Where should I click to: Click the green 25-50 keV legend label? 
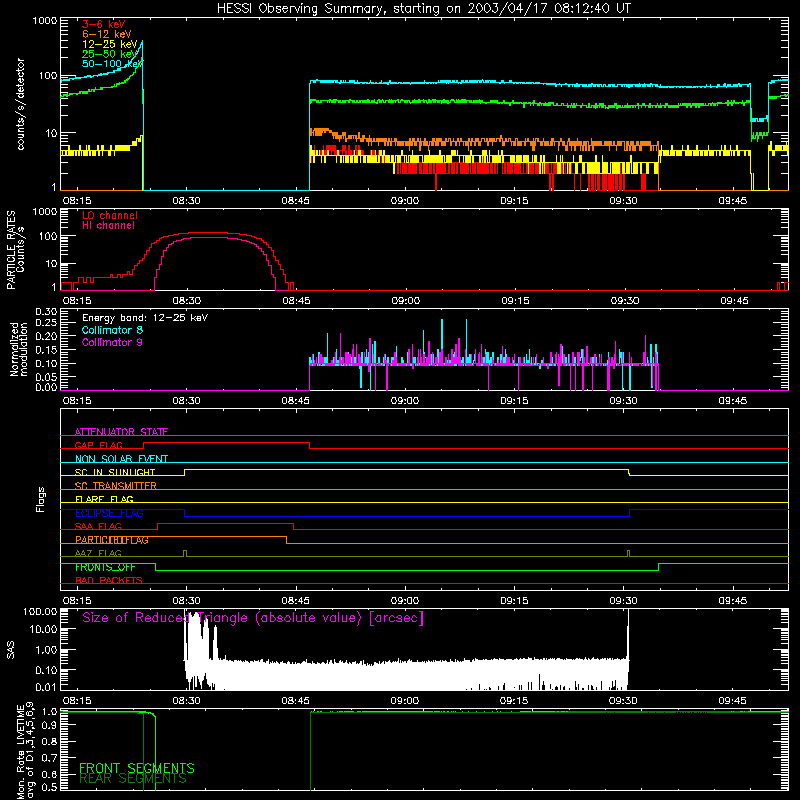click(110, 54)
